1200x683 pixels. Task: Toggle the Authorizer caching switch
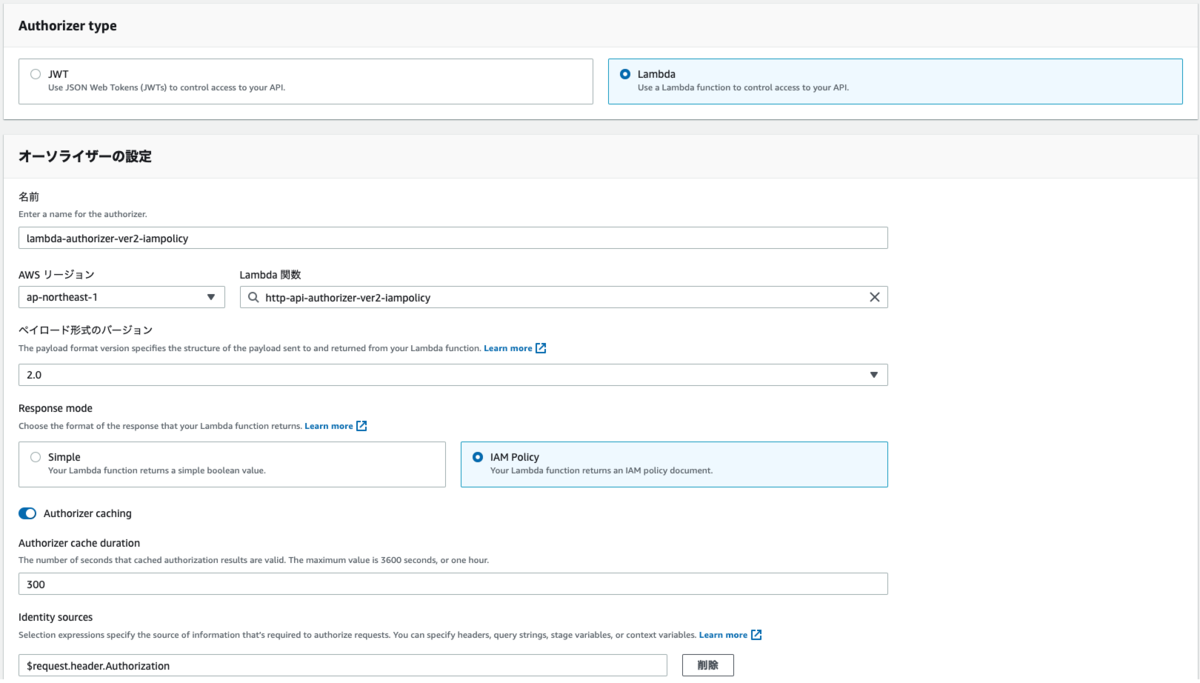coord(28,513)
